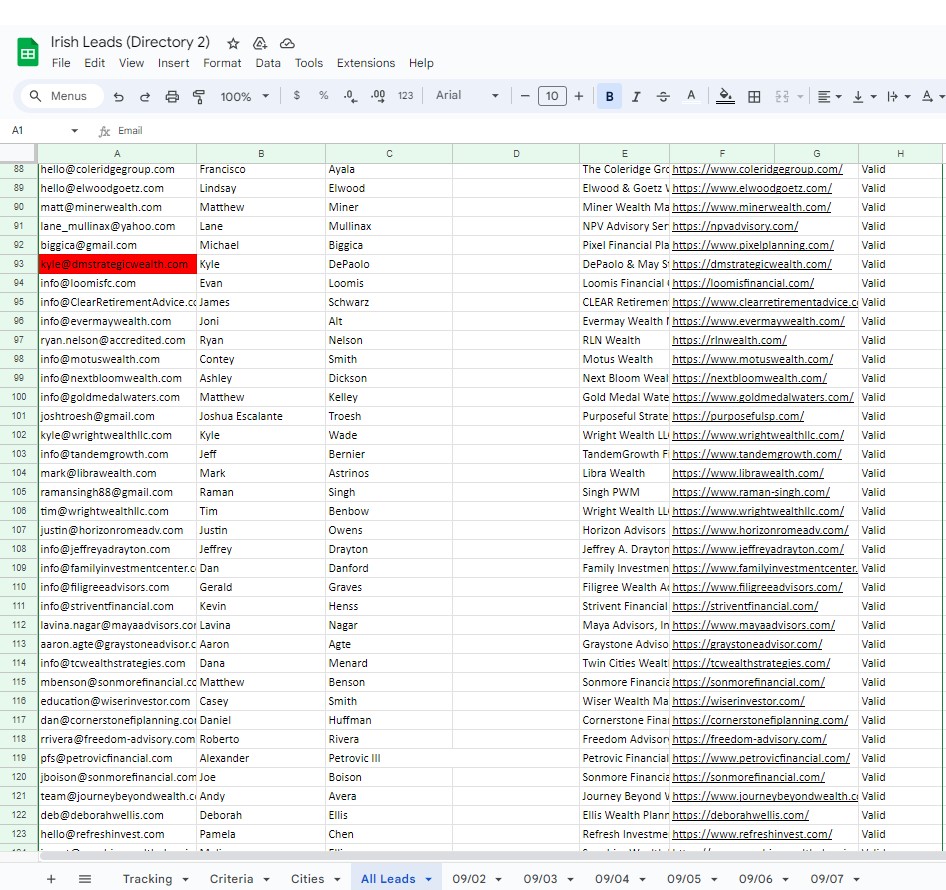
Task: Click the font size field showing 10
Action: [x=552, y=96]
